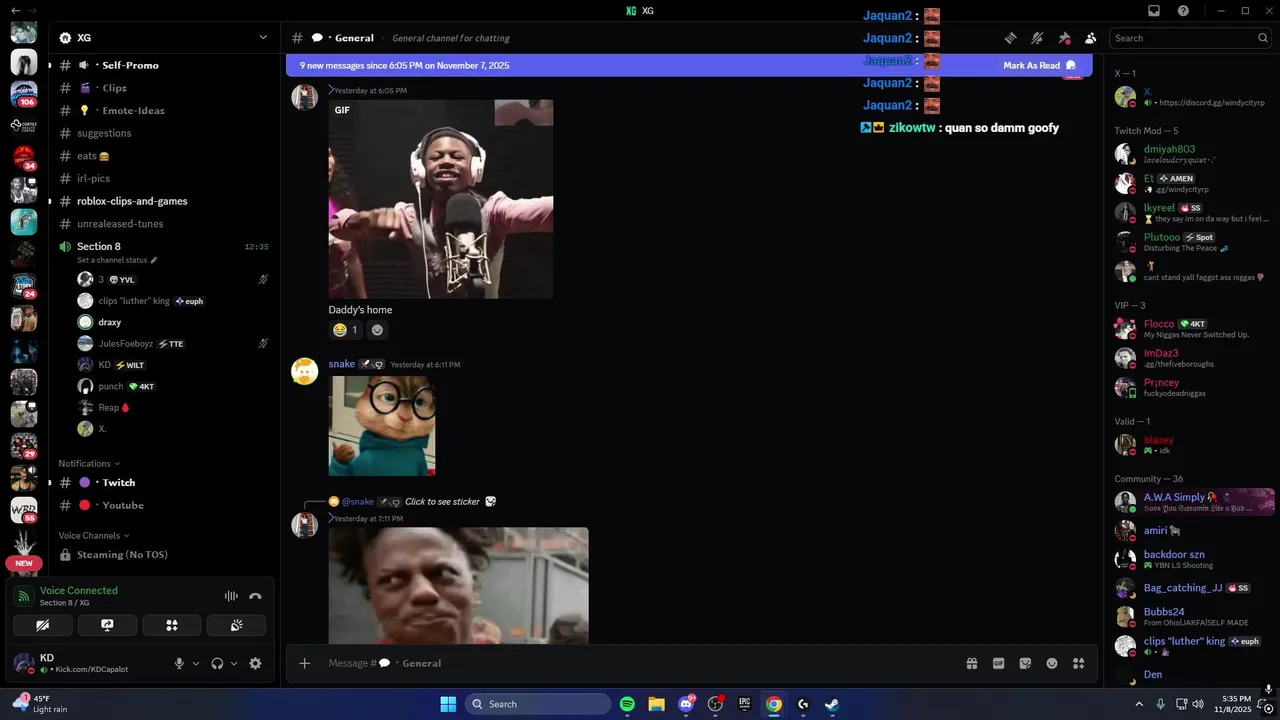Select the Section 8 voice channel
This screenshot has height=720, width=1280.
click(x=99, y=246)
